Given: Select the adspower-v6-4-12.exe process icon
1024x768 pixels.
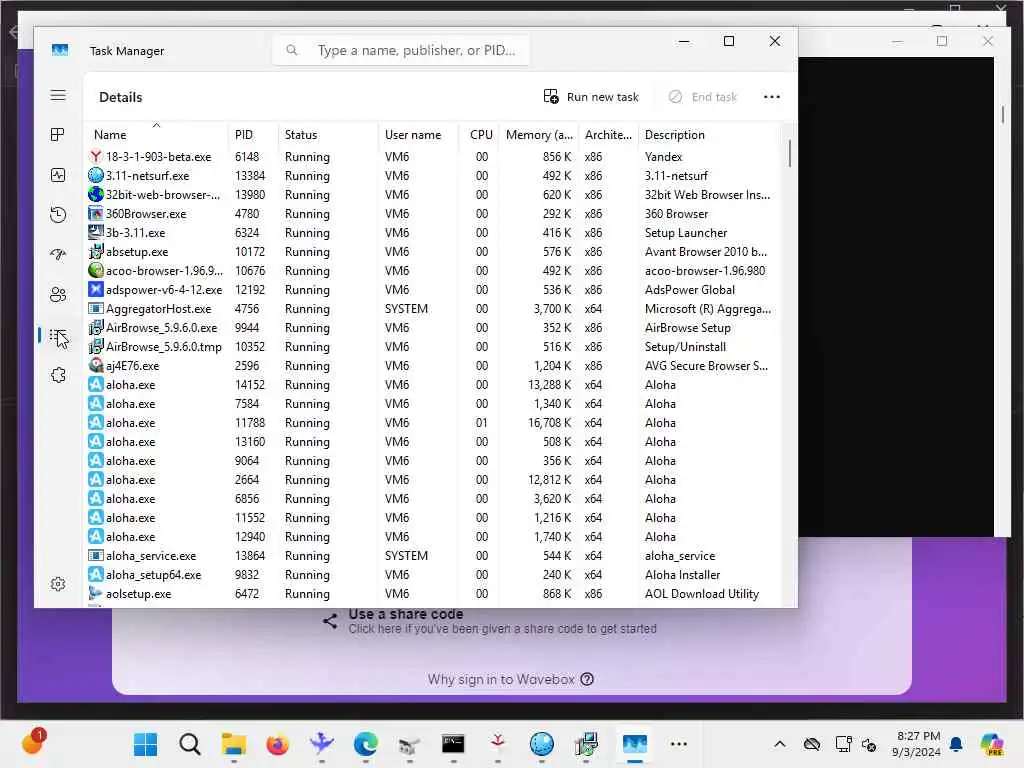Looking at the screenshot, I should tap(95, 289).
